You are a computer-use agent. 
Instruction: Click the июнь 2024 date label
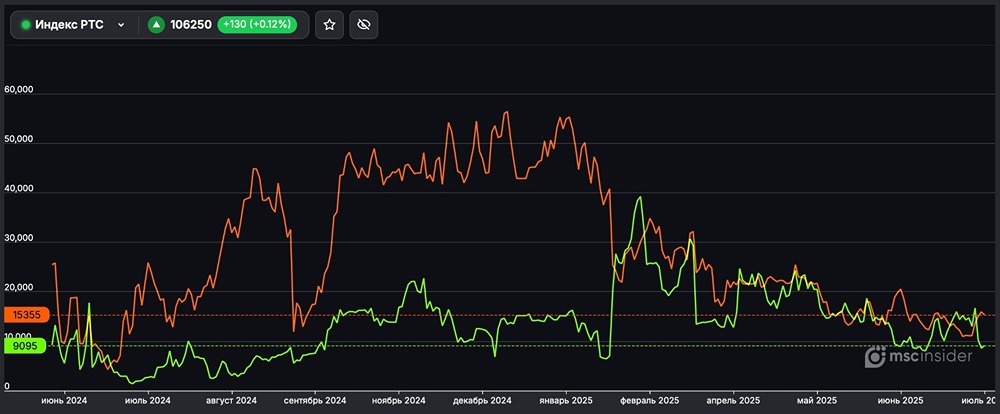click(x=63, y=400)
